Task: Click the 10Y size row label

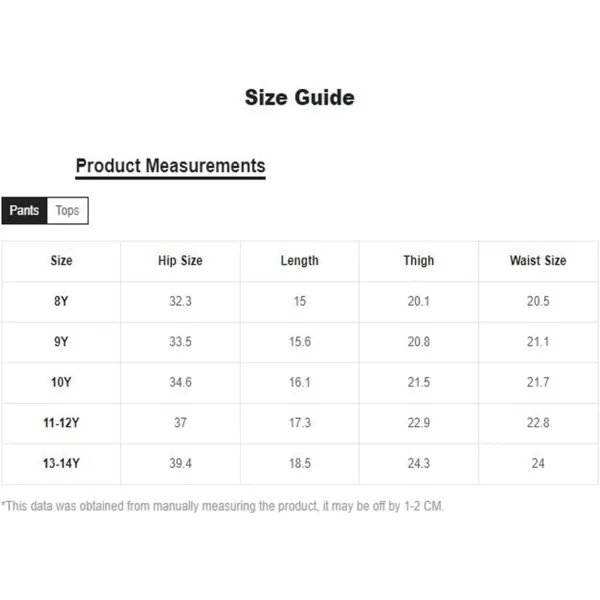Action: [x=61, y=382]
